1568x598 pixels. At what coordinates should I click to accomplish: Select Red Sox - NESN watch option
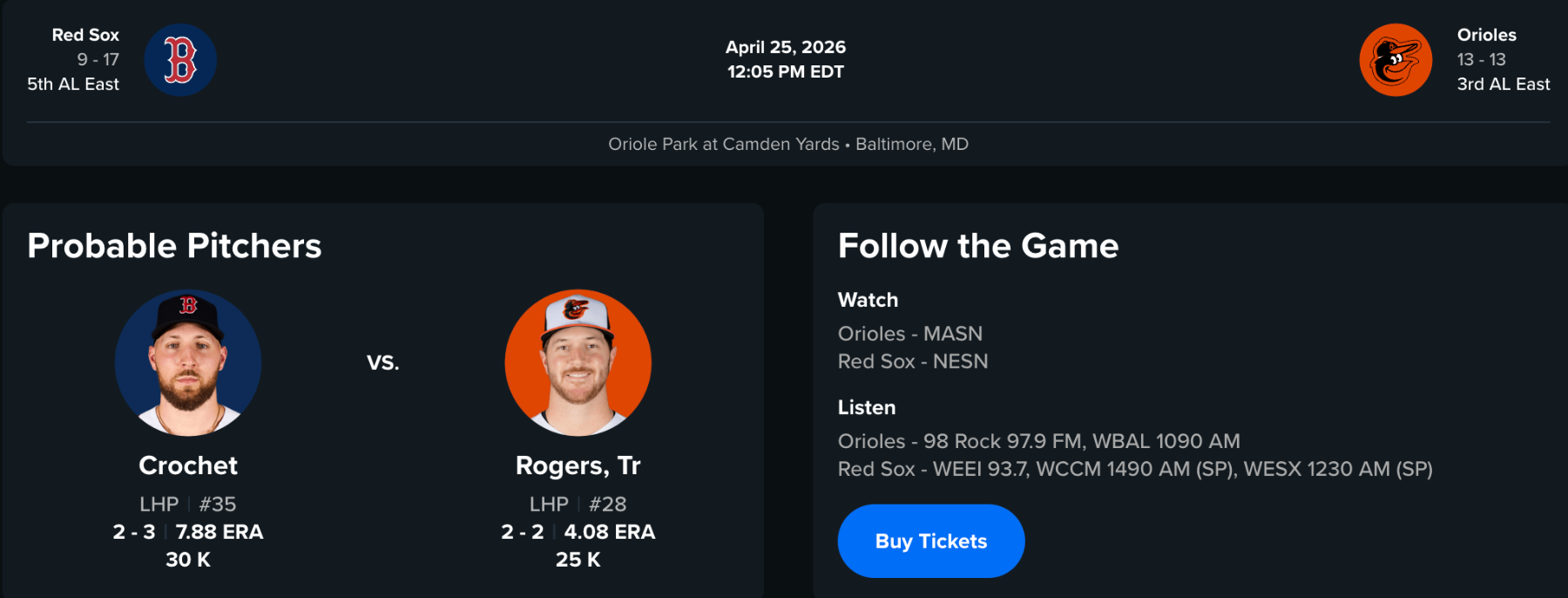(913, 362)
